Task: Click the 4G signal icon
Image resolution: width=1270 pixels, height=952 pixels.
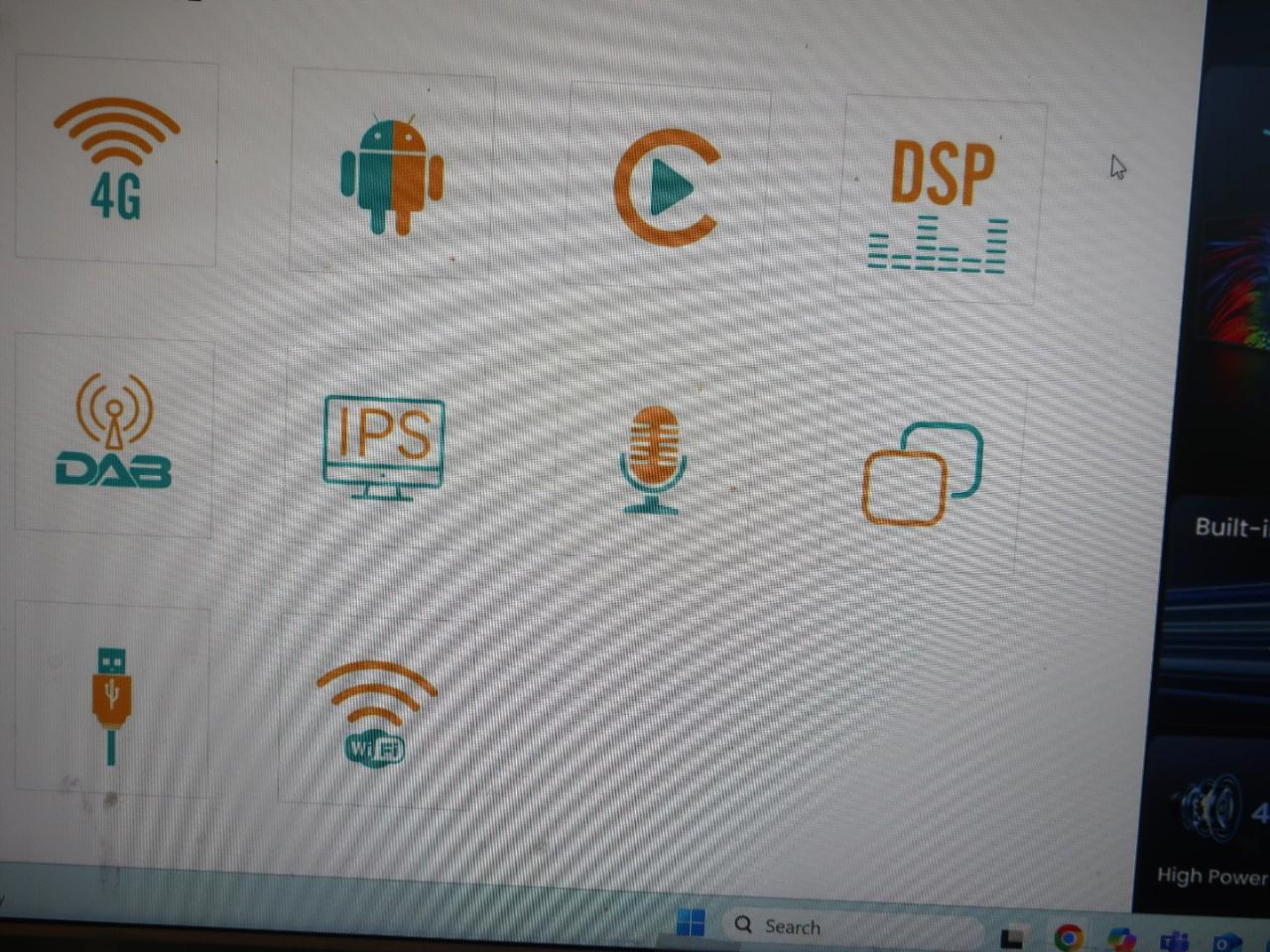Action: (x=116, y=159)
